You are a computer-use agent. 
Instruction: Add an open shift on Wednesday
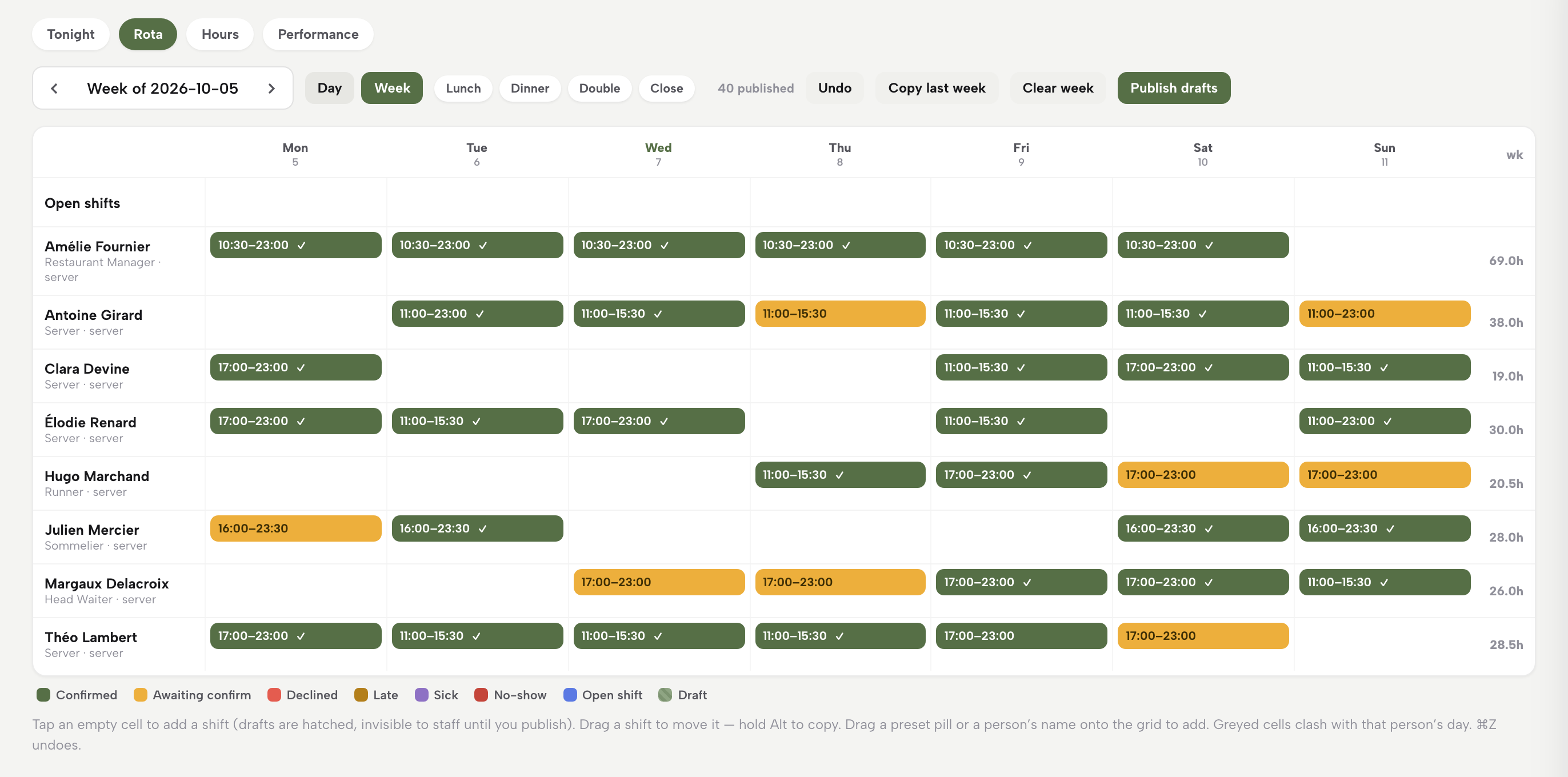click(x=659, y=203)
